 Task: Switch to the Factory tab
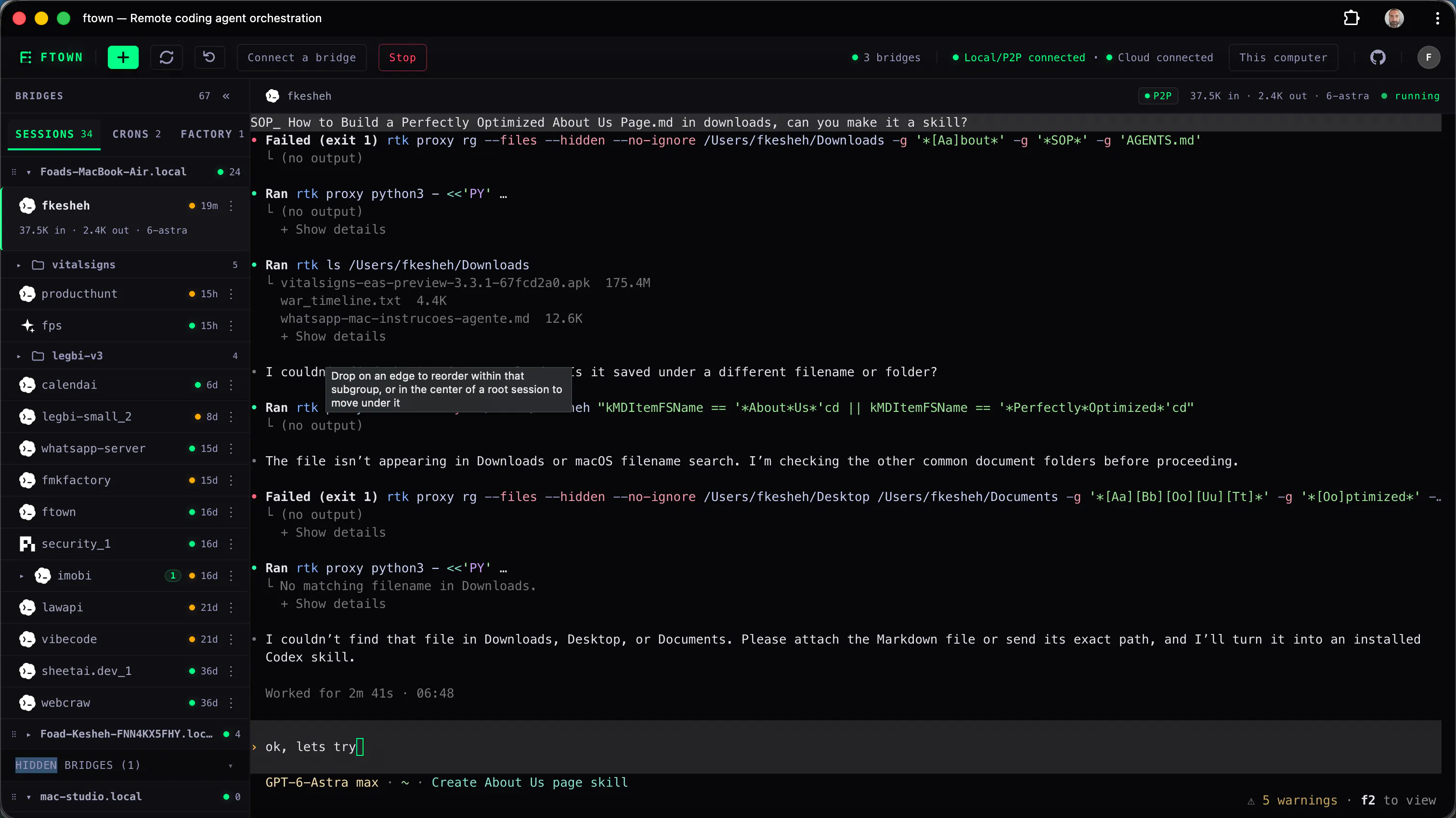click(x=212, y=134)
